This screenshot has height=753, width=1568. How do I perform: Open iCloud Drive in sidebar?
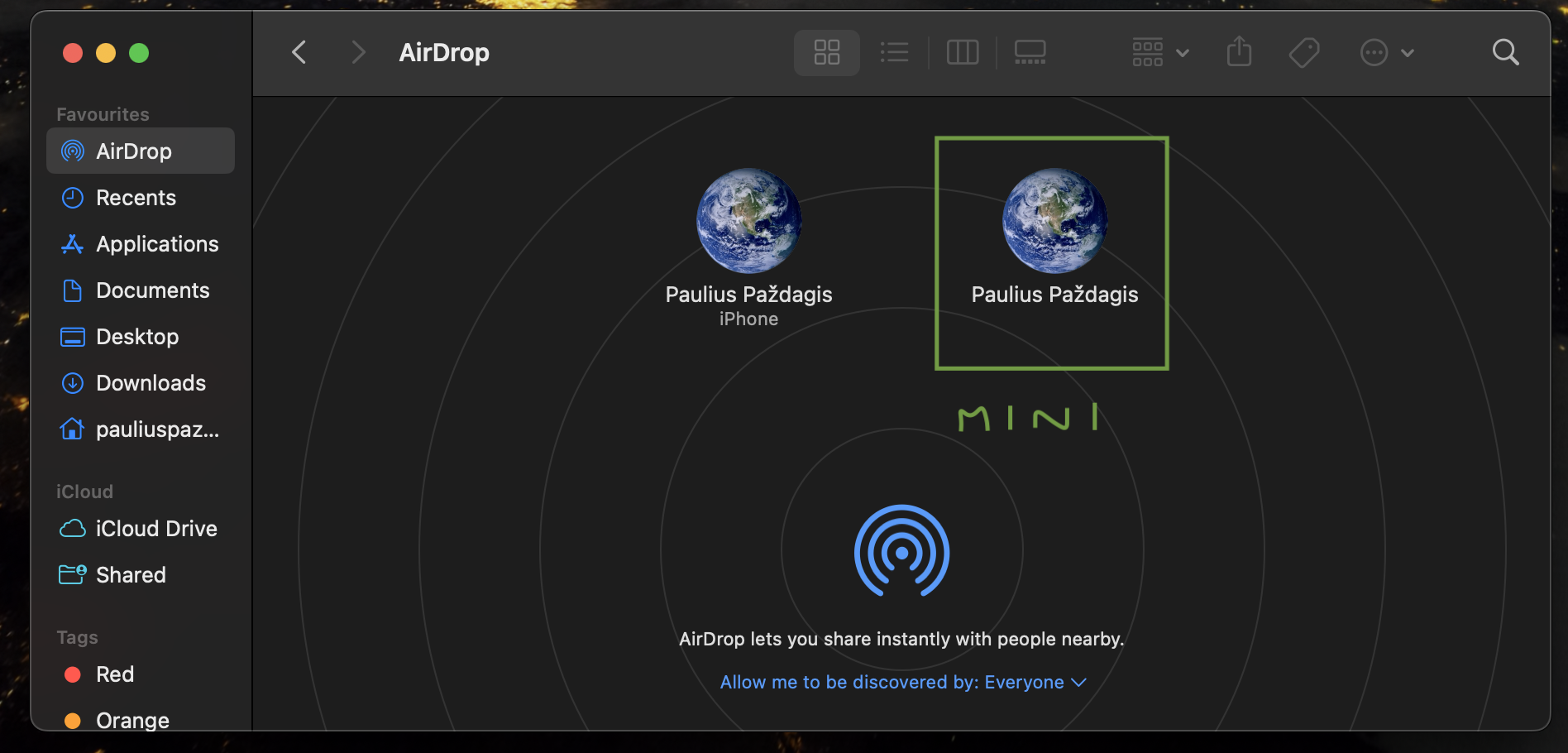[141, 529]
